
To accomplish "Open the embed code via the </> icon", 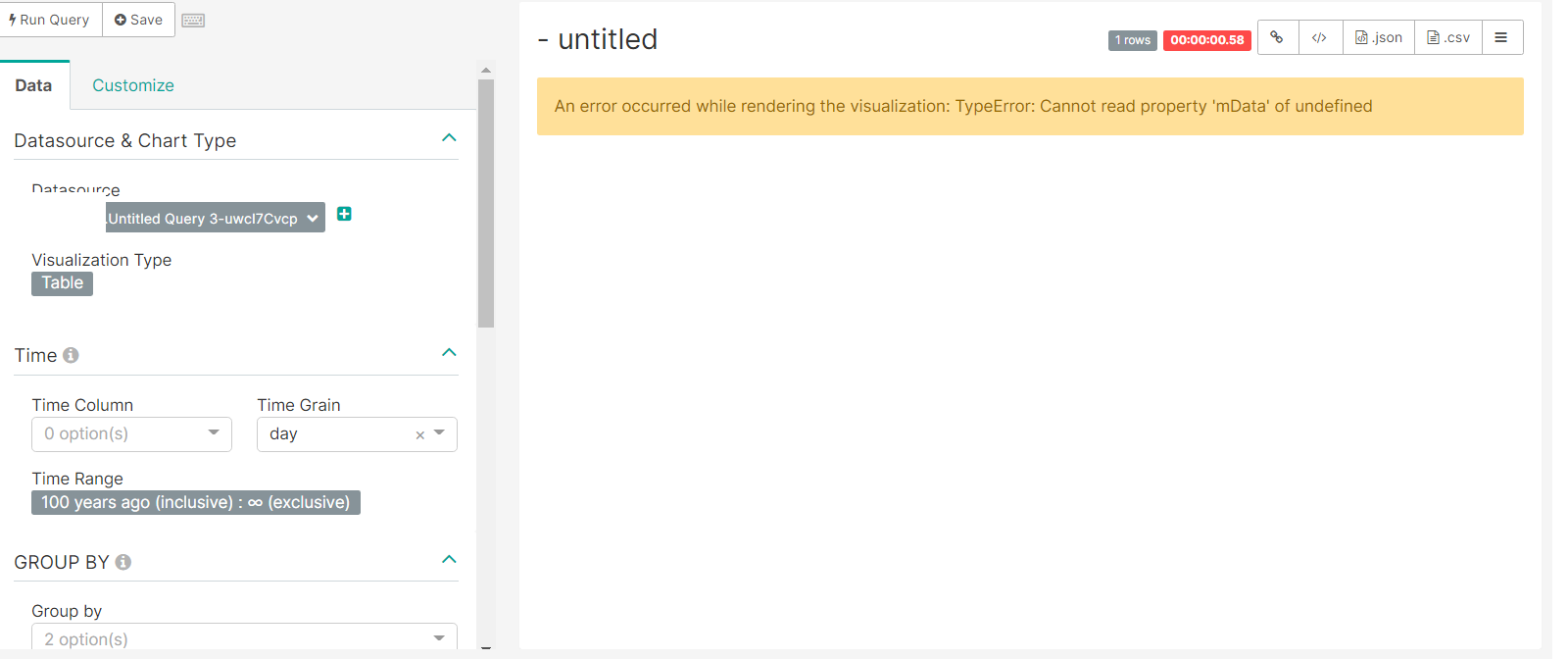I will [x=1320, y=37].
